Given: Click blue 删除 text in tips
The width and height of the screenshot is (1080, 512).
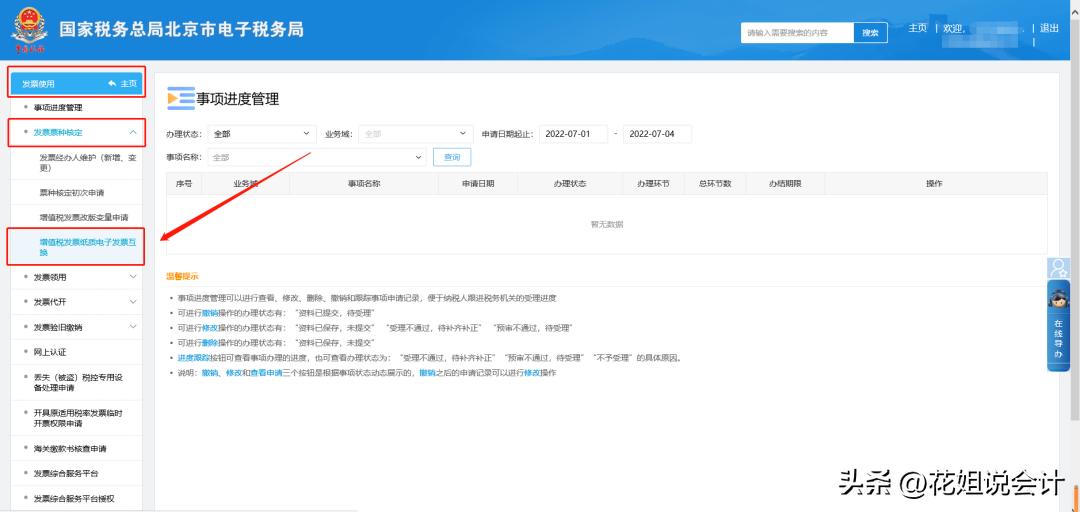Looking at the screenshot, I should tap(209, 342).
